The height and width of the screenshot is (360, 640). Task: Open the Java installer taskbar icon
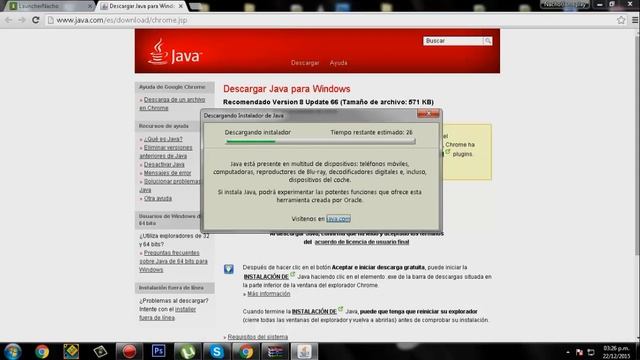(304, 351)
